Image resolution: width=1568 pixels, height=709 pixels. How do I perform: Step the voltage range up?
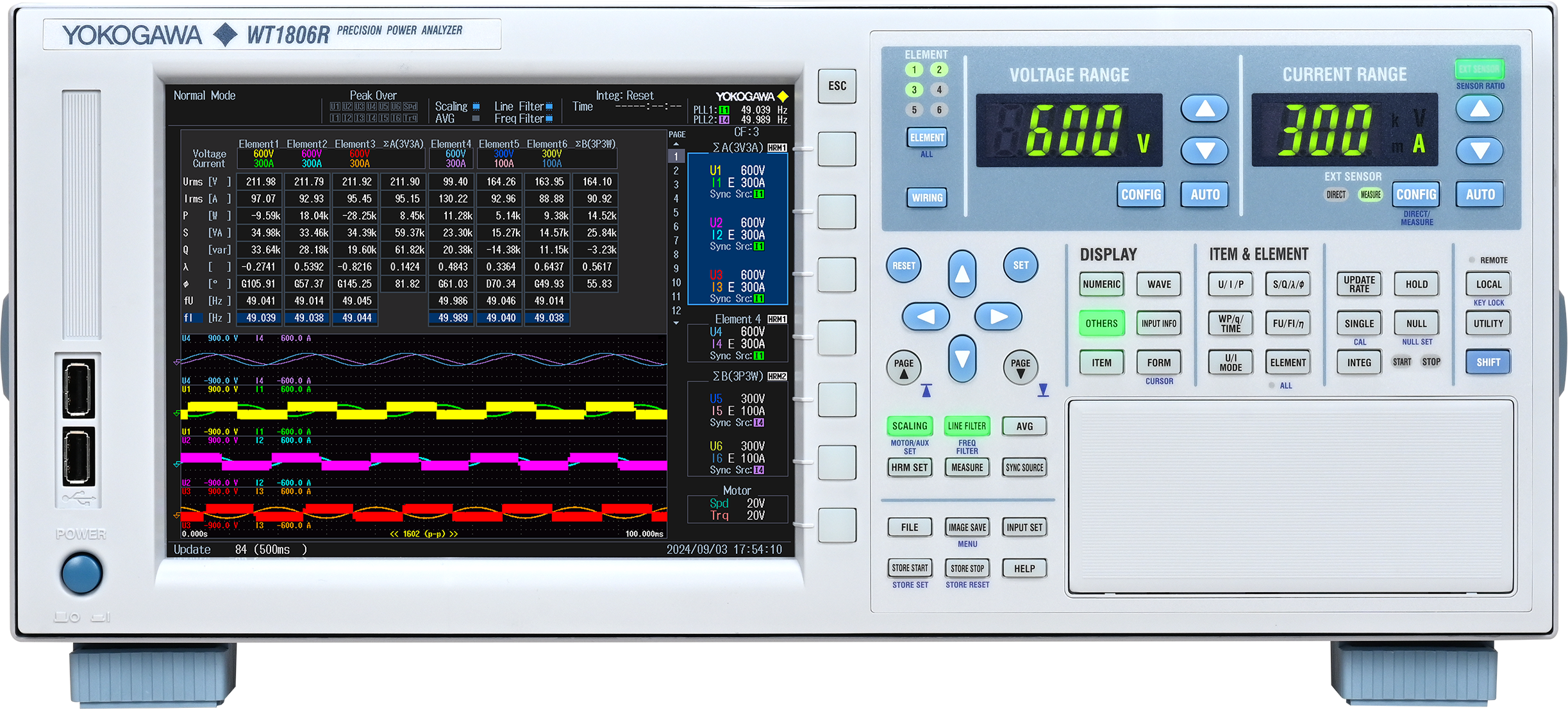tap(1205, 109)
